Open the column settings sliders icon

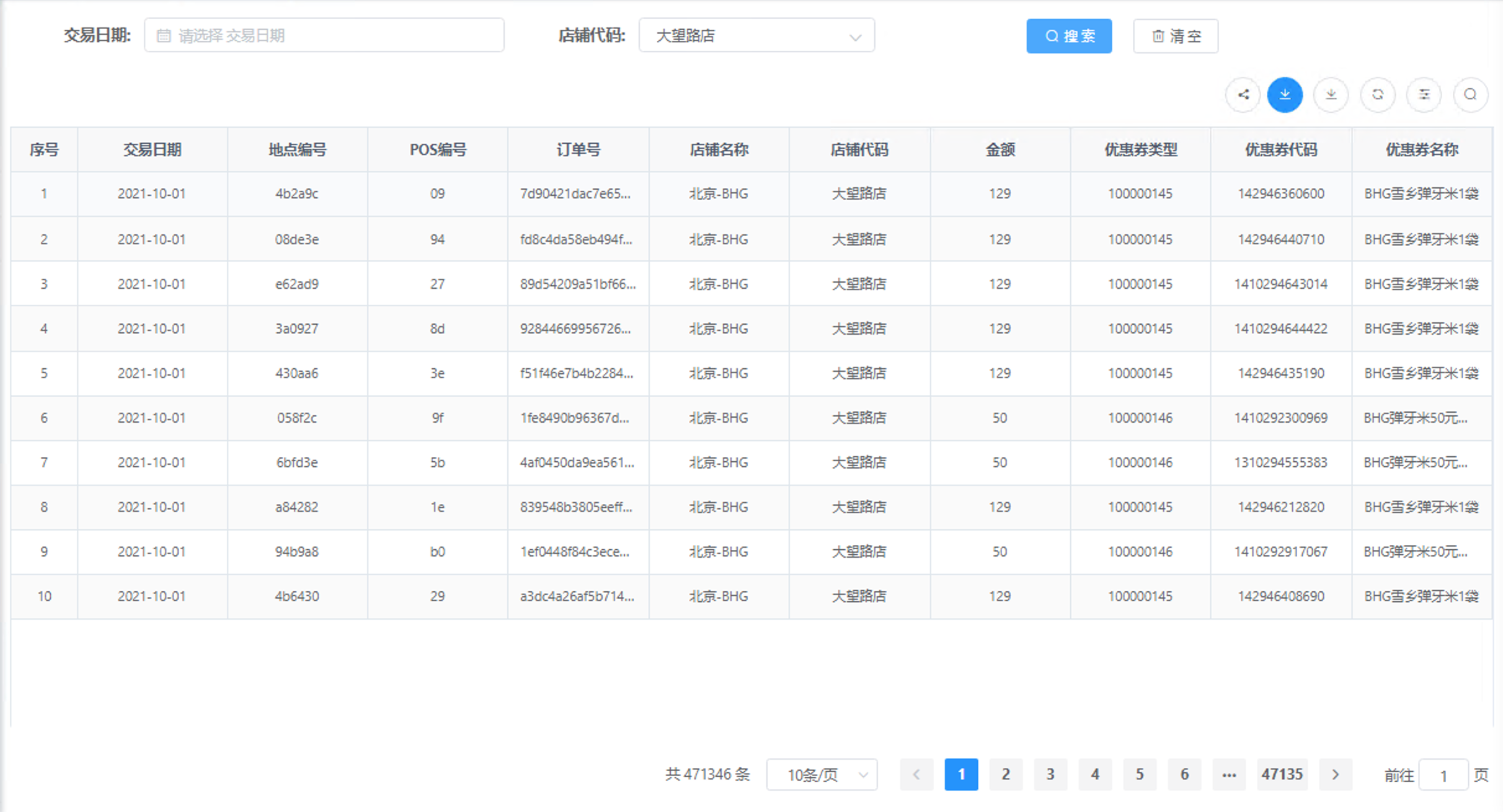(x=1424, y=94)
